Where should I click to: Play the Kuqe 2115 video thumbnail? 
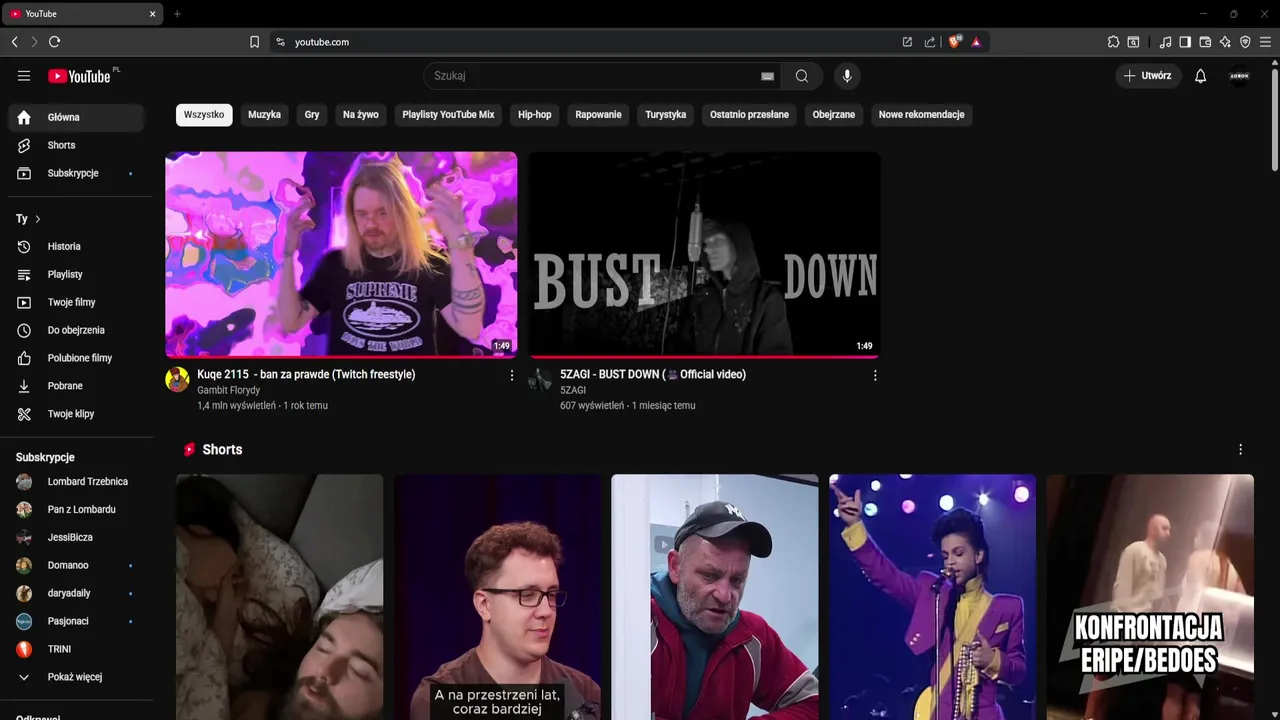341,254
